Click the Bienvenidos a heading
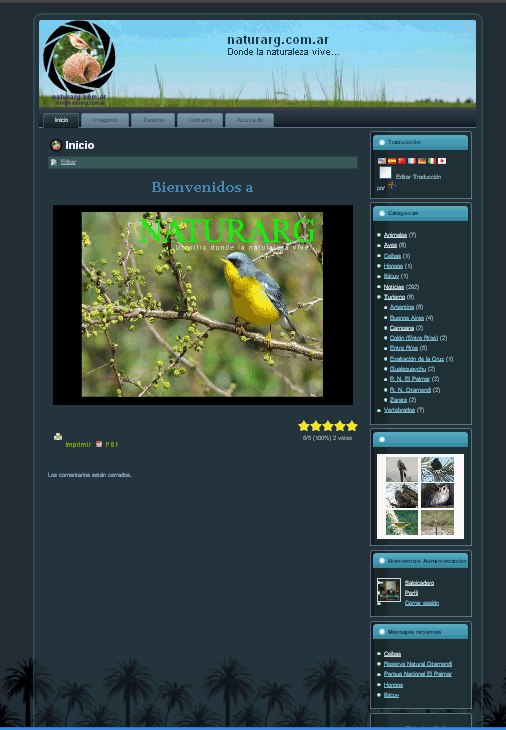The width and height of the screenshot is (506, 730). (x=202, y=187)
